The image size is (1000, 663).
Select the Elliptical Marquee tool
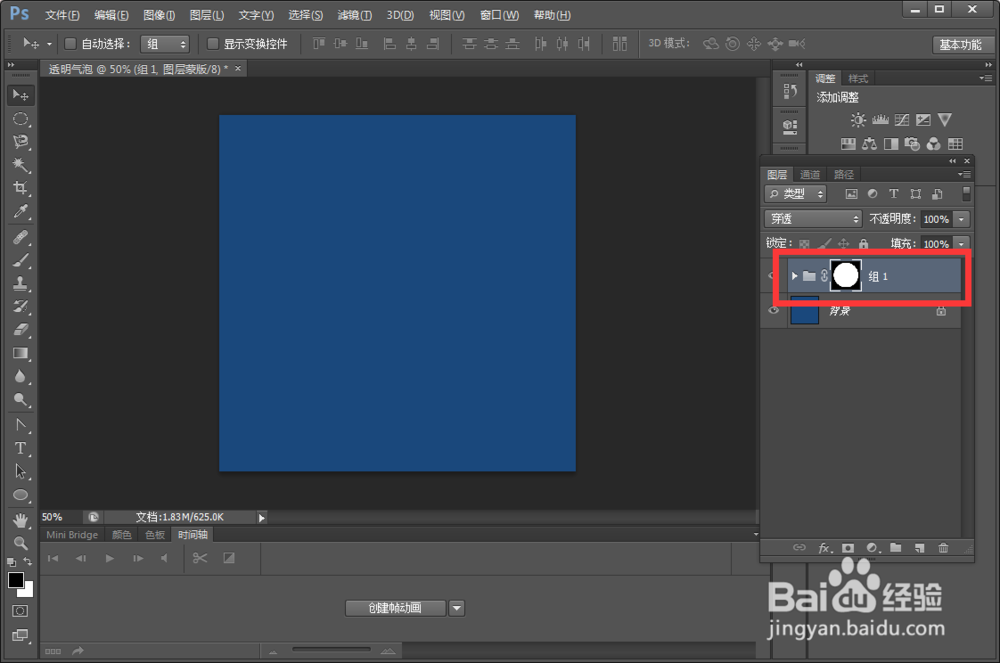point(20,119)
